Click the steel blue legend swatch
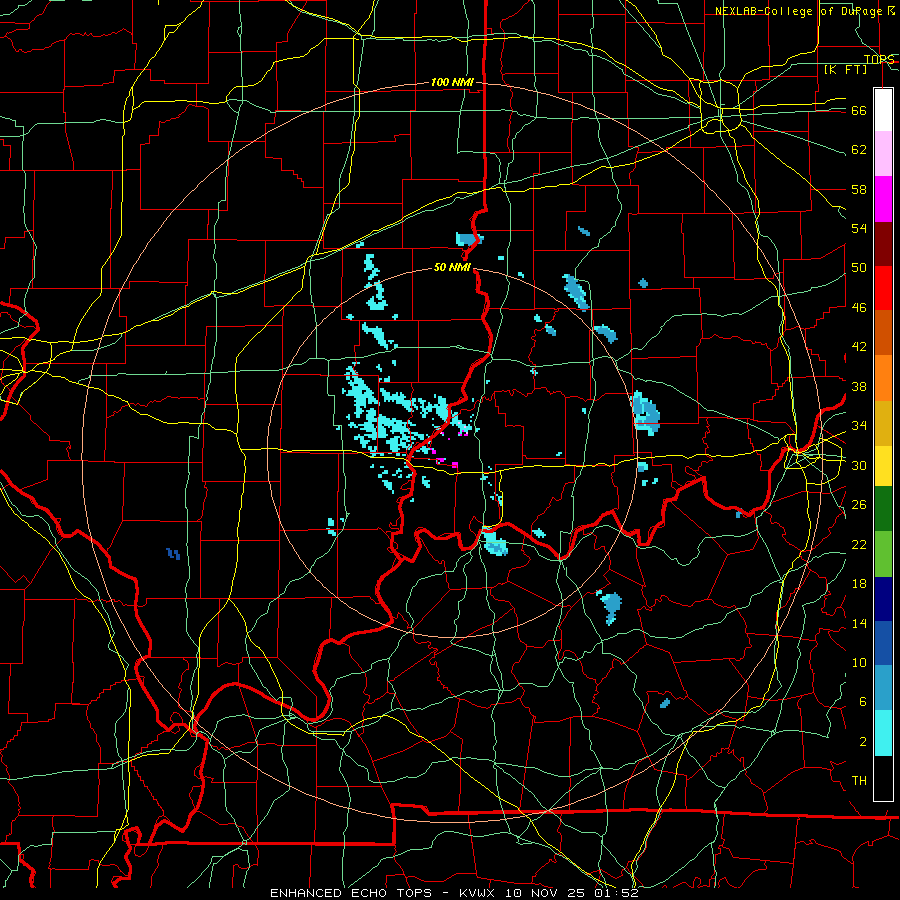 883,688
